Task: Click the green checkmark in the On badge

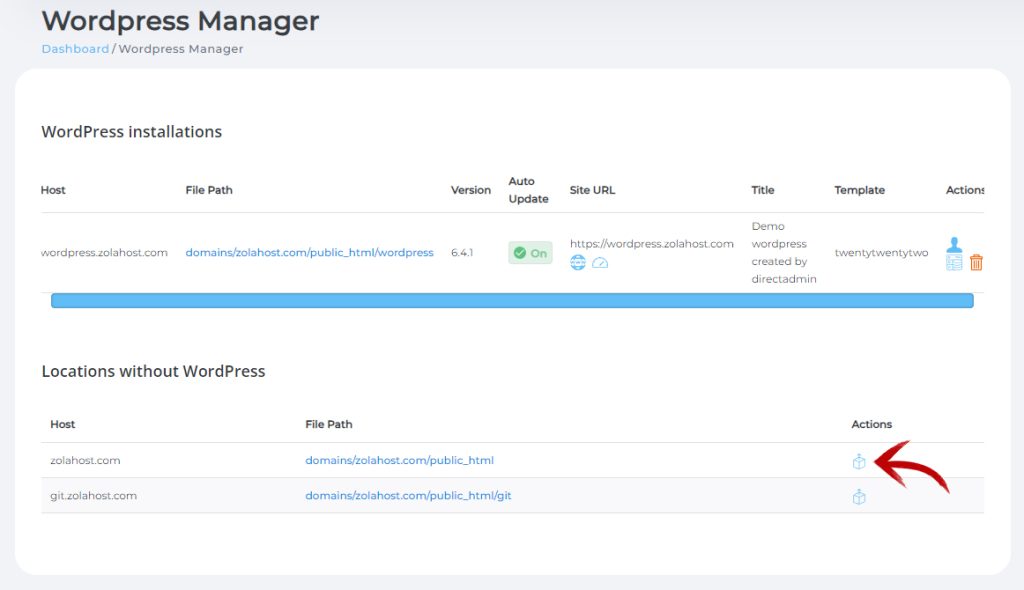Action: 520,252
